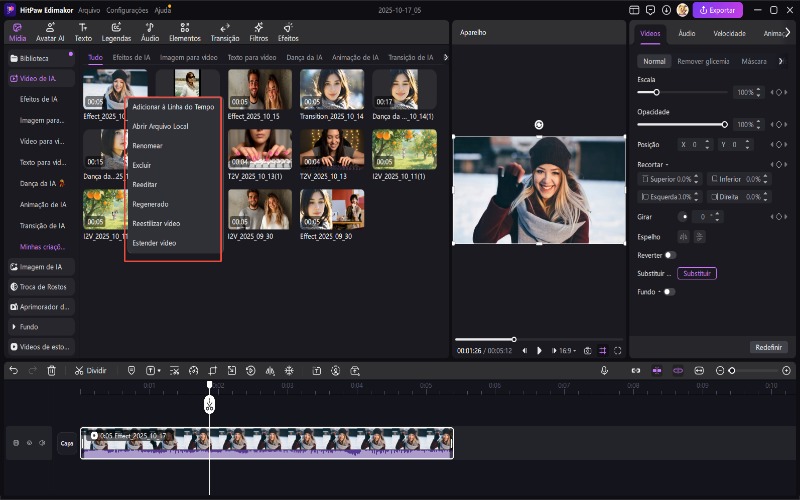
Task: Toggle the Reverter switch
Action: (x=670, y=255)
